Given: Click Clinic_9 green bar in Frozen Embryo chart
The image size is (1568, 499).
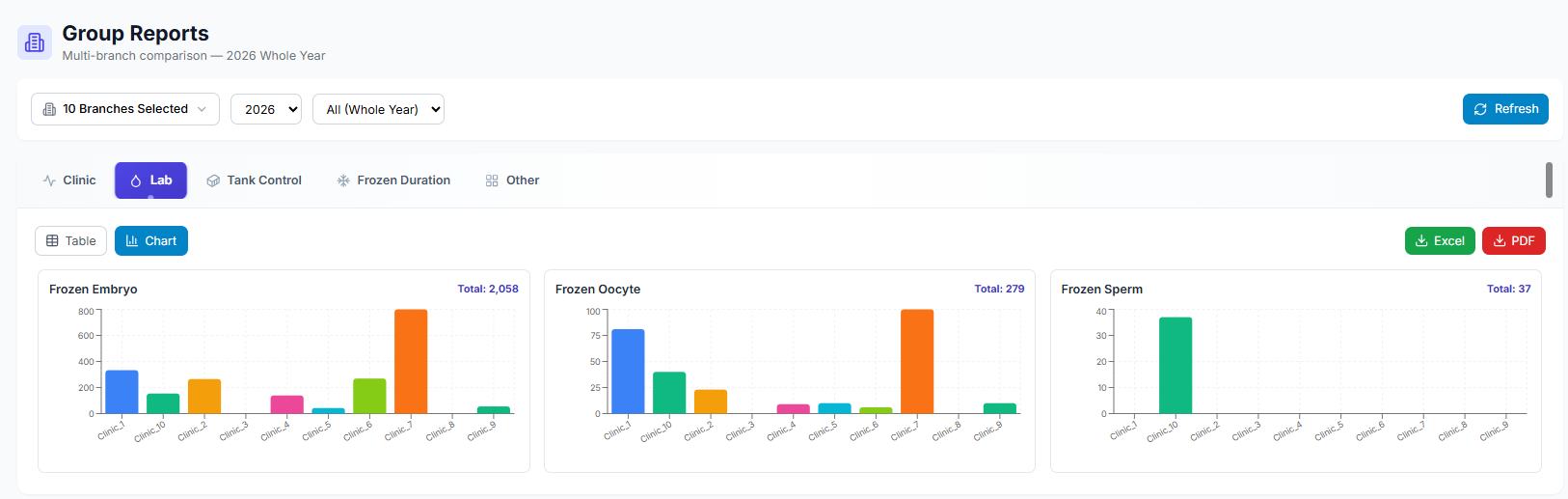Looking at the screenshot, I should tap(494, 410).
